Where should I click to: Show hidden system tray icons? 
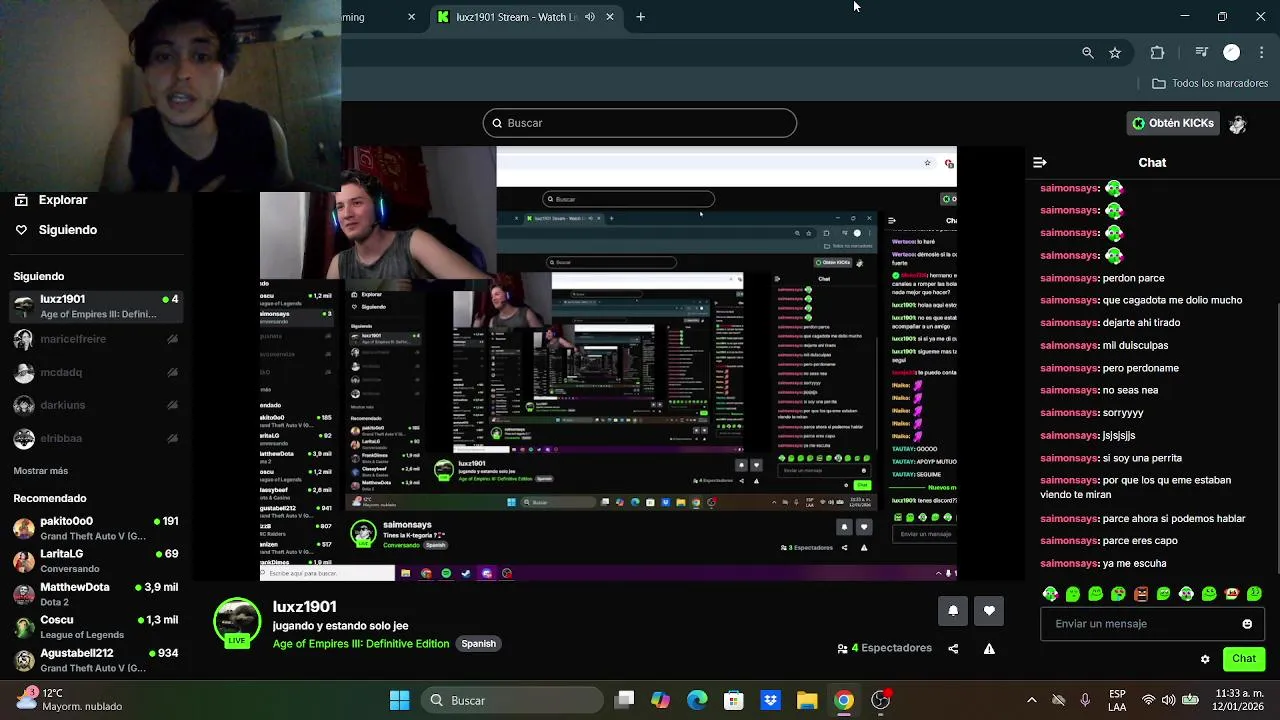point(1032,700)
